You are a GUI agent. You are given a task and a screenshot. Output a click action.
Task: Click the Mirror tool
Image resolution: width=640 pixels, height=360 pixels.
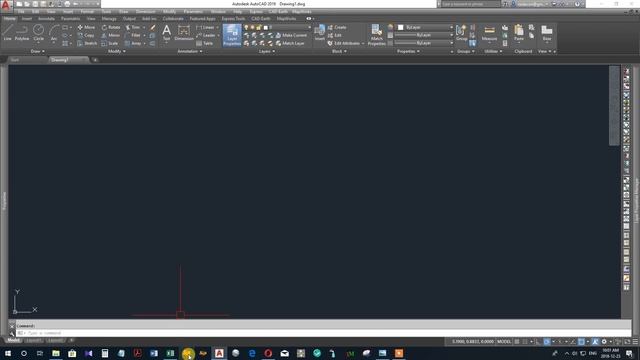[111, 36]
